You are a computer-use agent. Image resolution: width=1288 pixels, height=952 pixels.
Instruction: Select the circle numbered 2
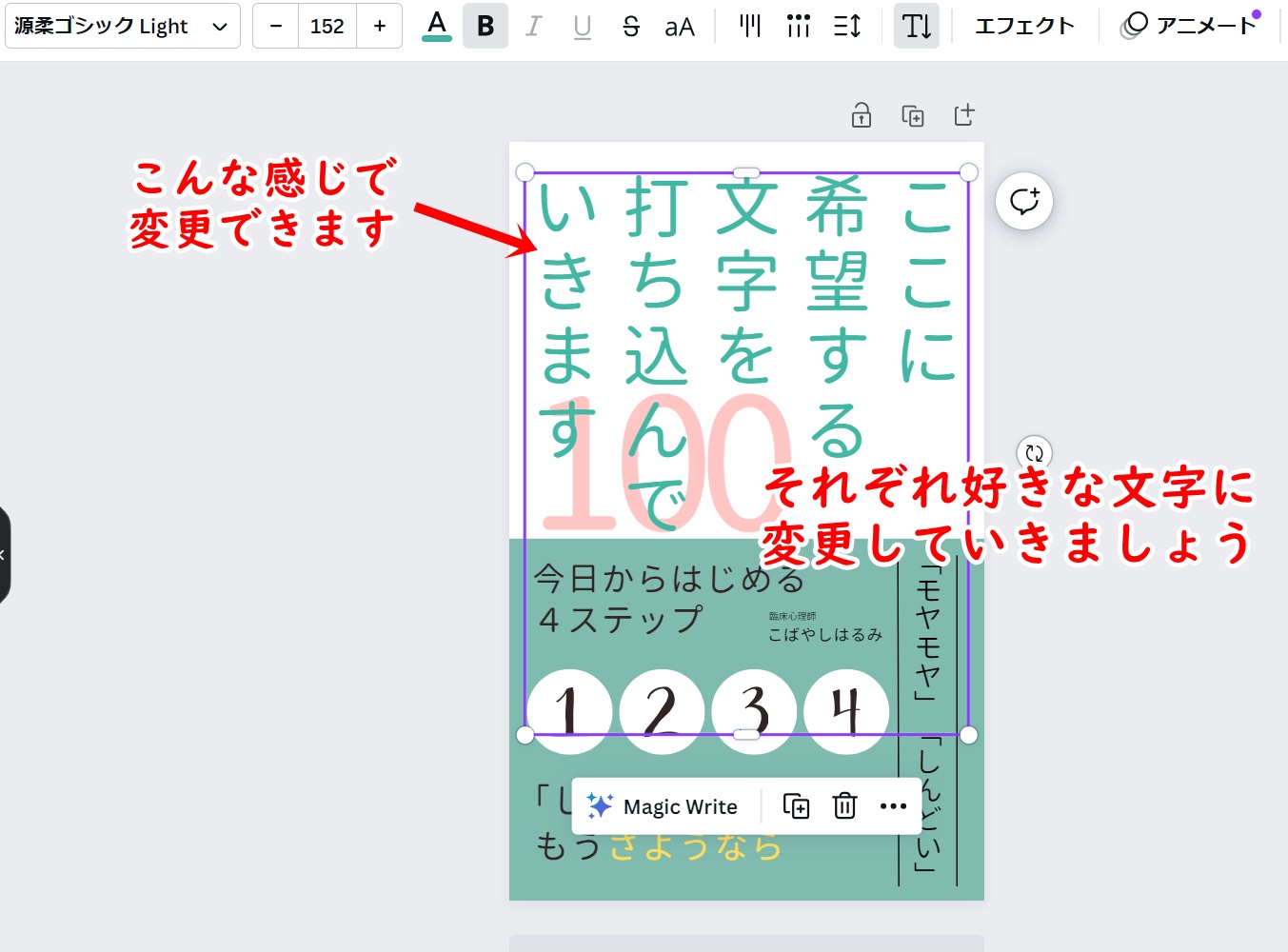[662, 711]
